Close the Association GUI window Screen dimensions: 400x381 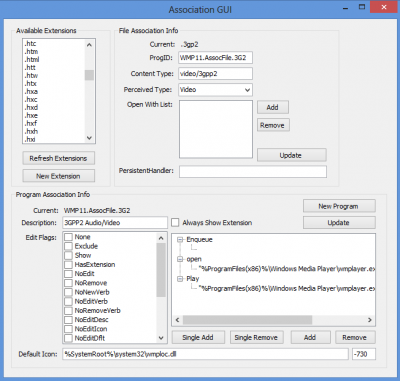click(x=384, y=7)
